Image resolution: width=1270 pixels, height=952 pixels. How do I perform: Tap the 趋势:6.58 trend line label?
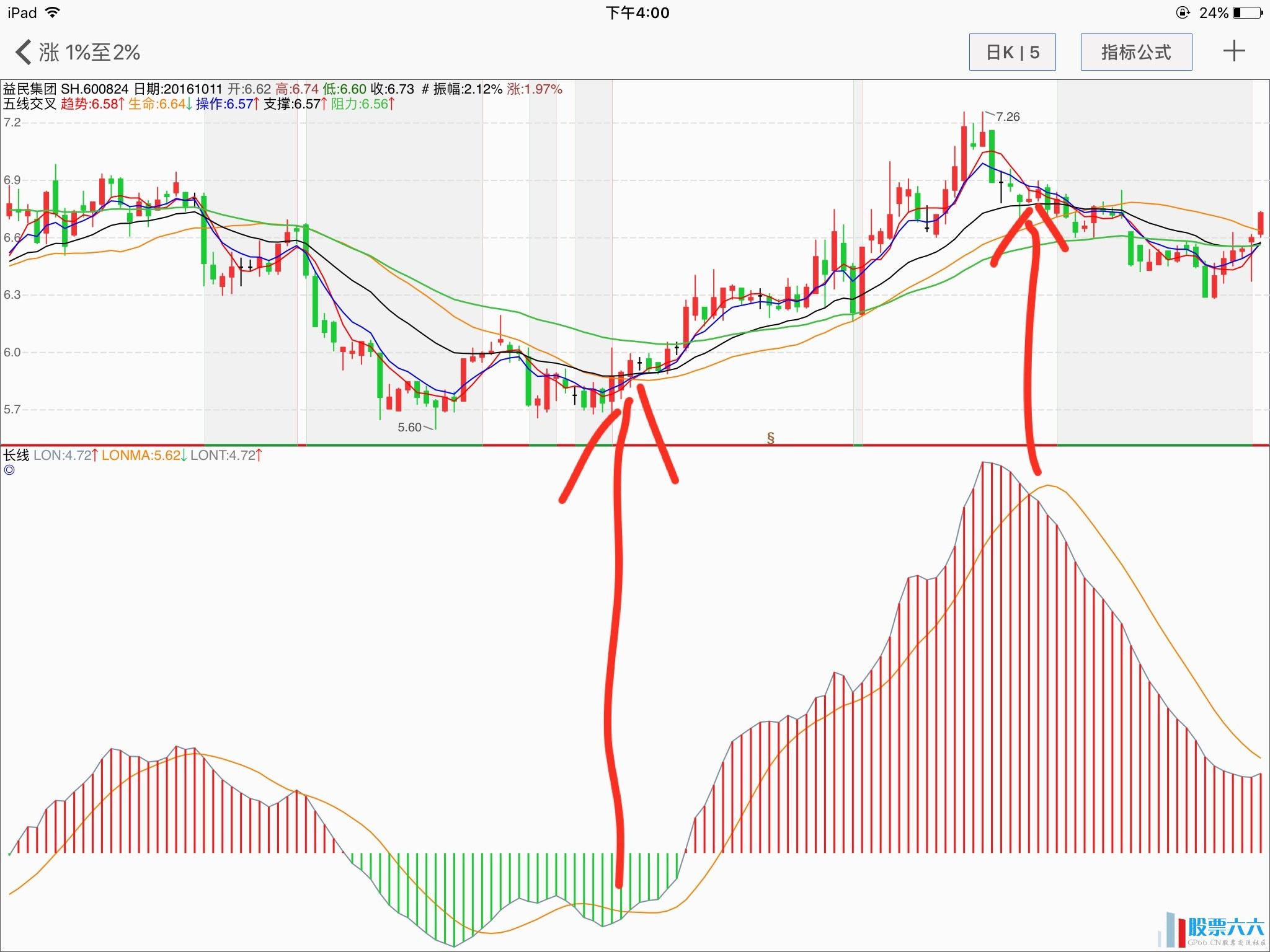point(92,104)
